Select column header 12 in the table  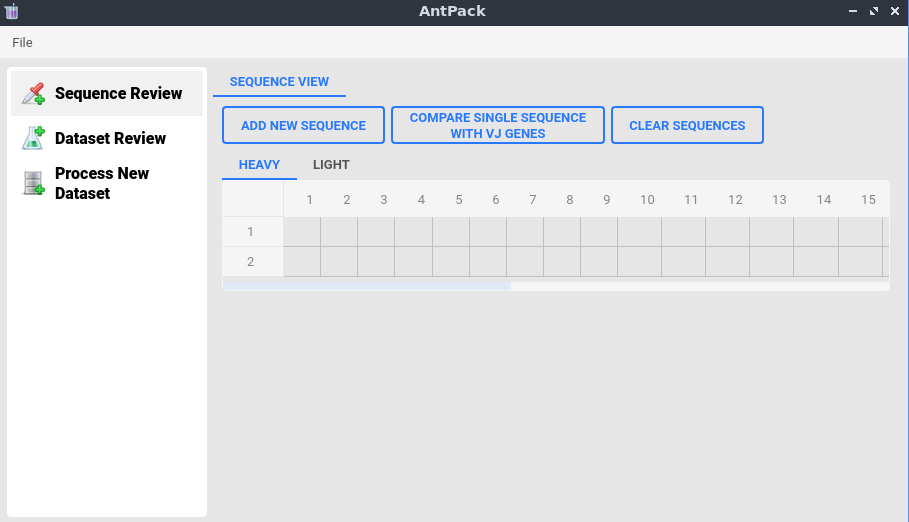tap(728, 200)
